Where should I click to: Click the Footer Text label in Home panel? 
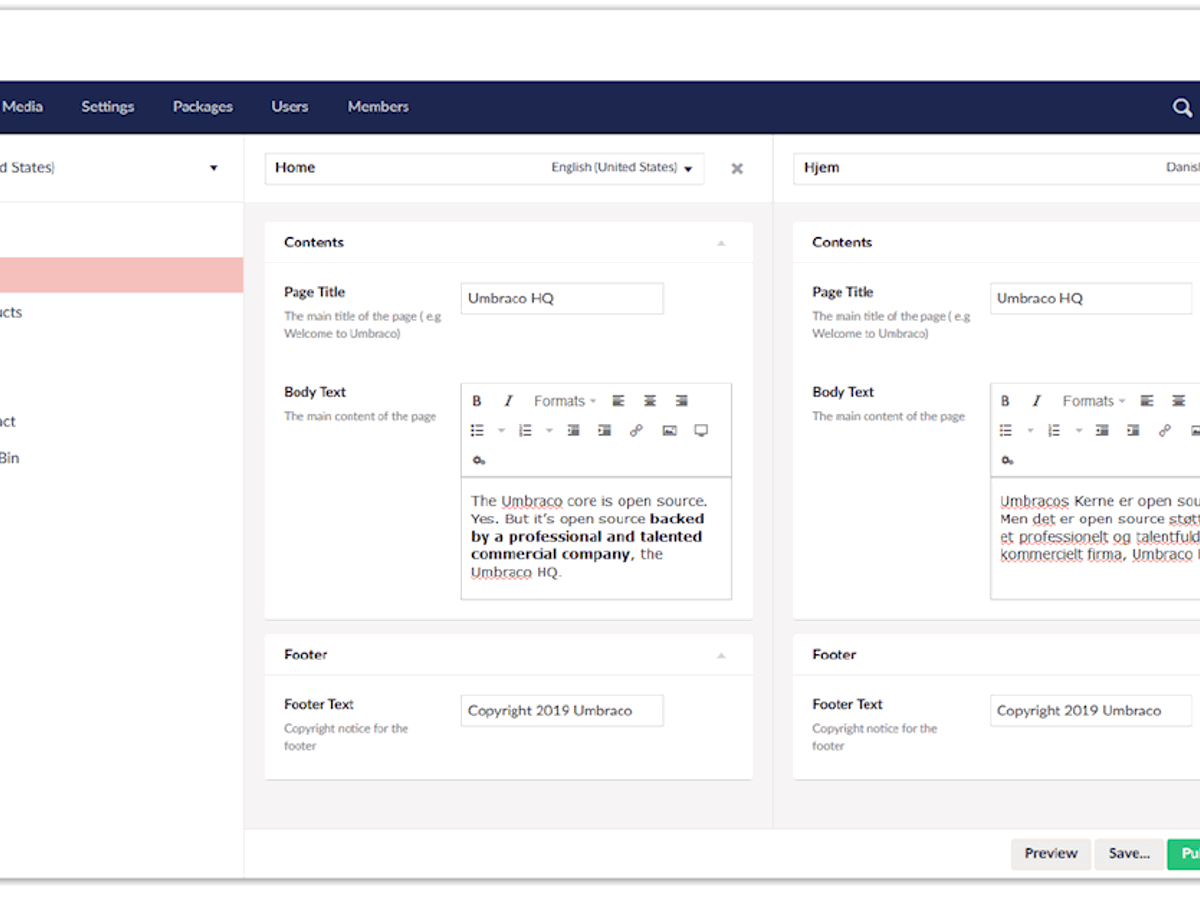pos(319,704)
